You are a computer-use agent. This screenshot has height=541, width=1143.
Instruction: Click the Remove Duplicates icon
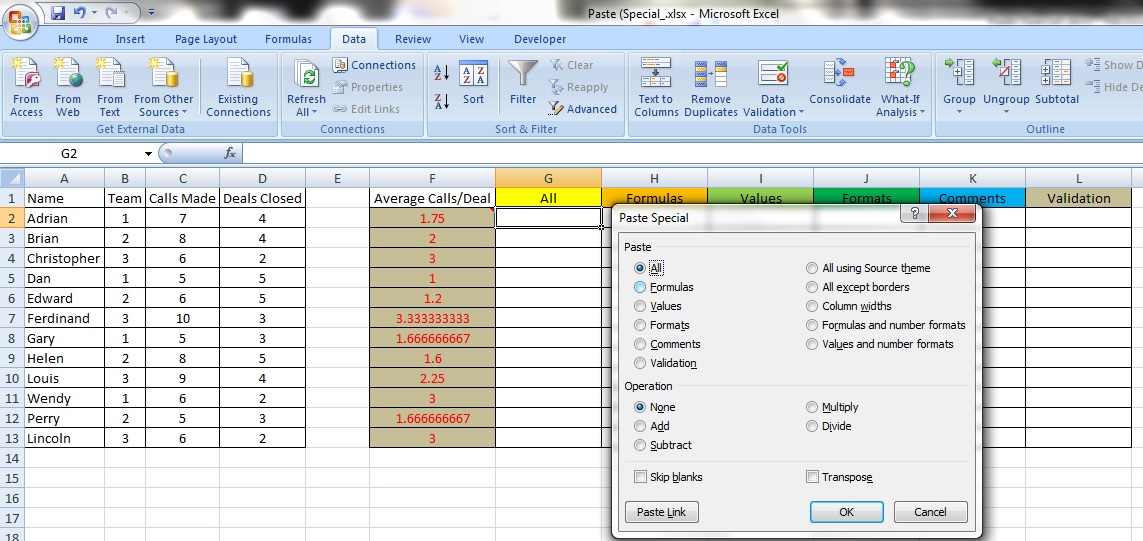711,75
